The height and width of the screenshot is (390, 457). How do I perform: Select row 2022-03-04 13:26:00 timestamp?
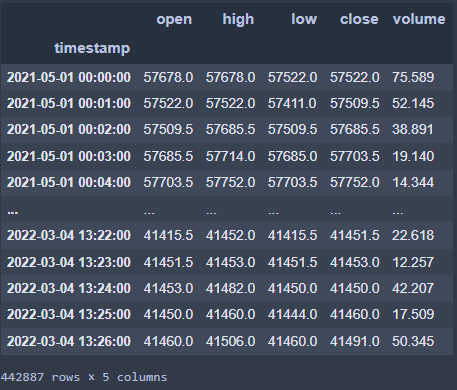[x=69, y=341]
